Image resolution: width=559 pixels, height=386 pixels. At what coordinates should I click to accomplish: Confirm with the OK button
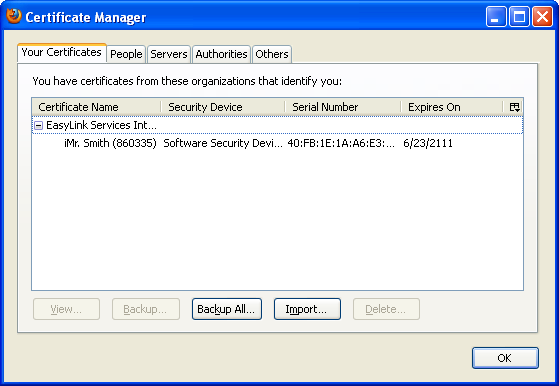click(x=505, y=358)
